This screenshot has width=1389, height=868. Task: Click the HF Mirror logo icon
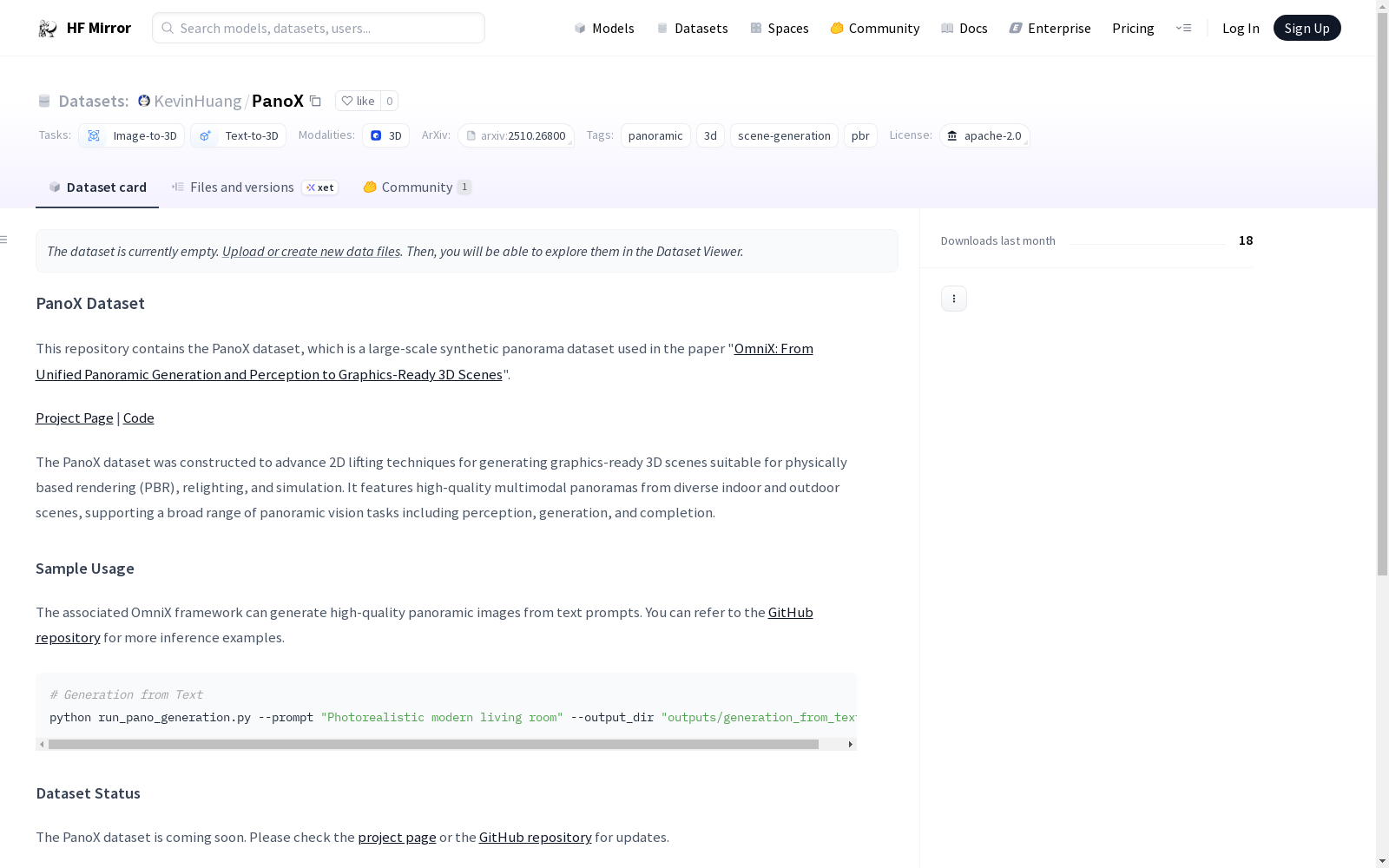47,29
